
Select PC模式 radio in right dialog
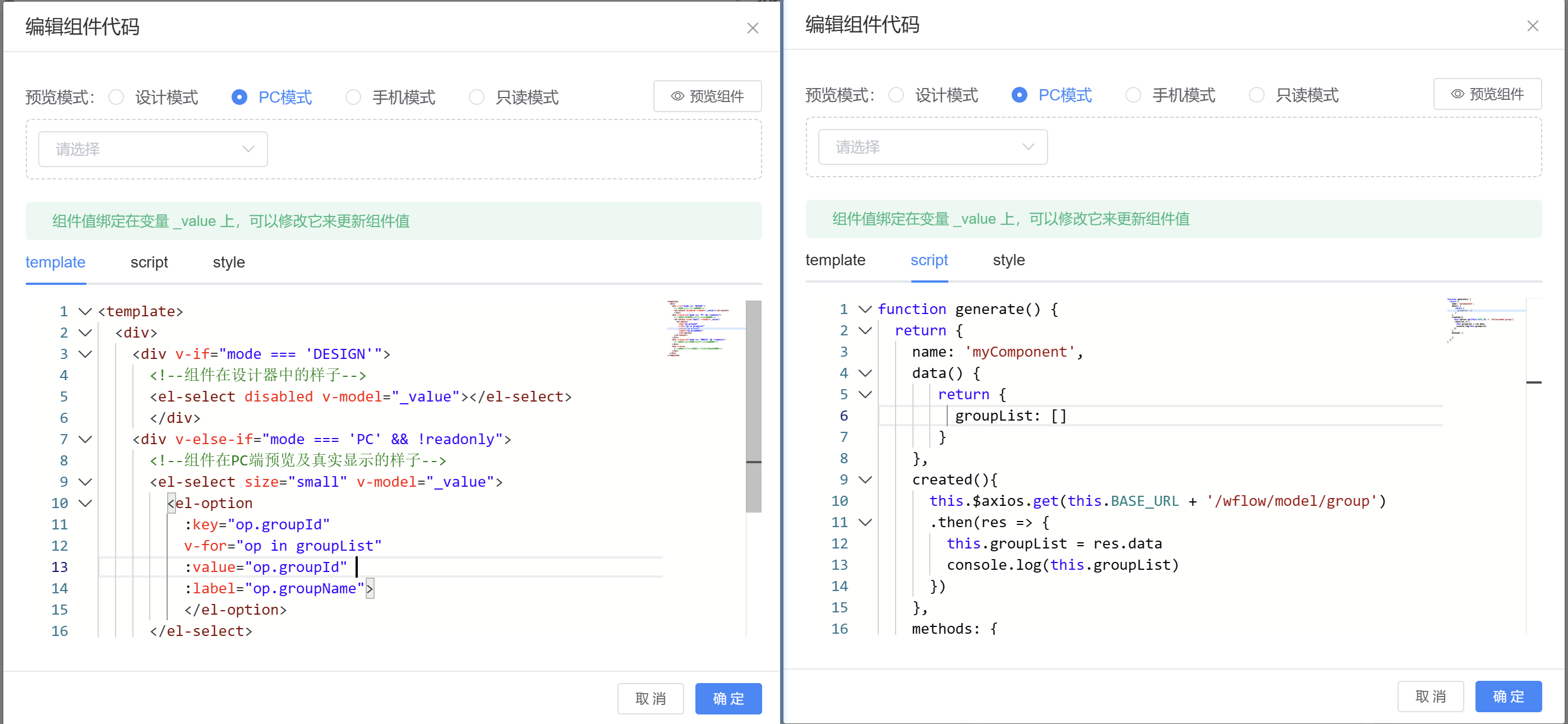pyautogui.click(x=1020, y=95)
